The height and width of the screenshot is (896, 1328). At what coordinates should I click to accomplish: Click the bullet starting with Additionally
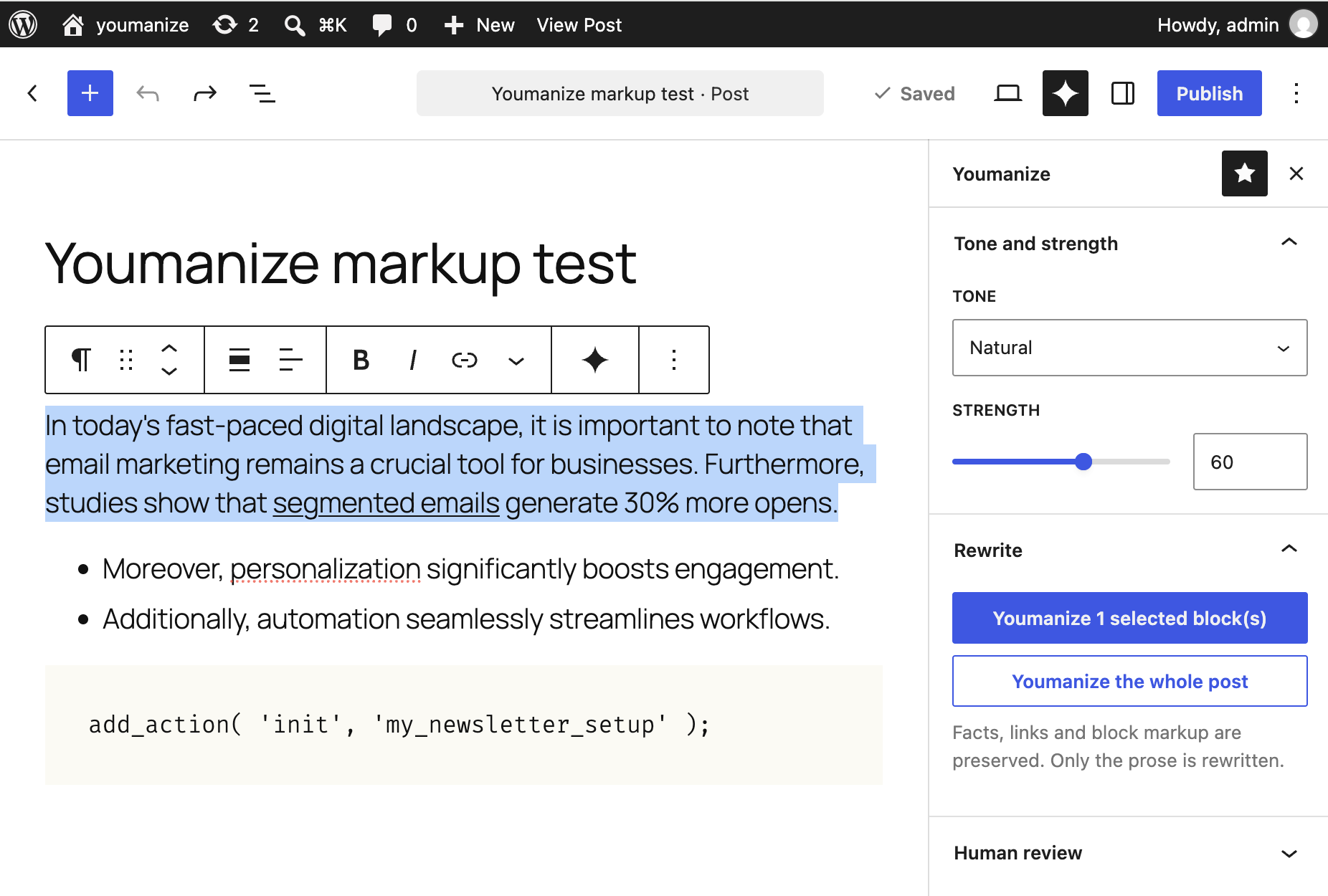pyautogui.click(x=466, y=619)
